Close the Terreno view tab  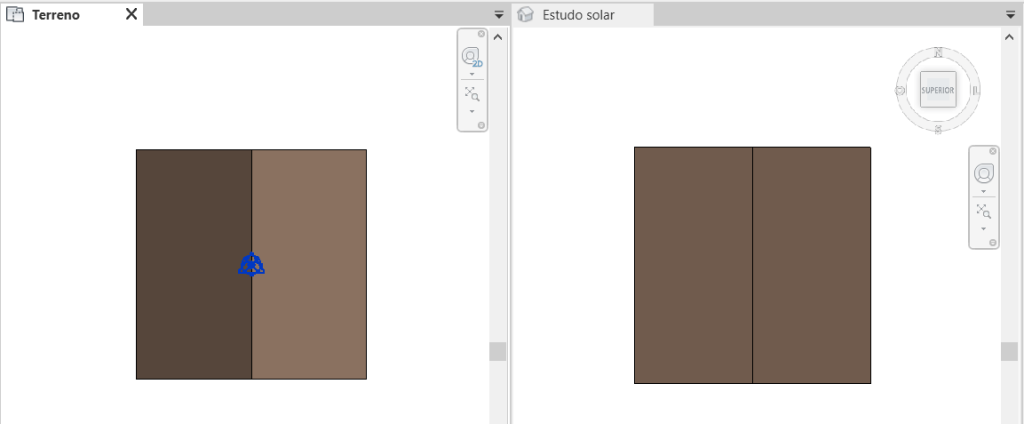131,15
